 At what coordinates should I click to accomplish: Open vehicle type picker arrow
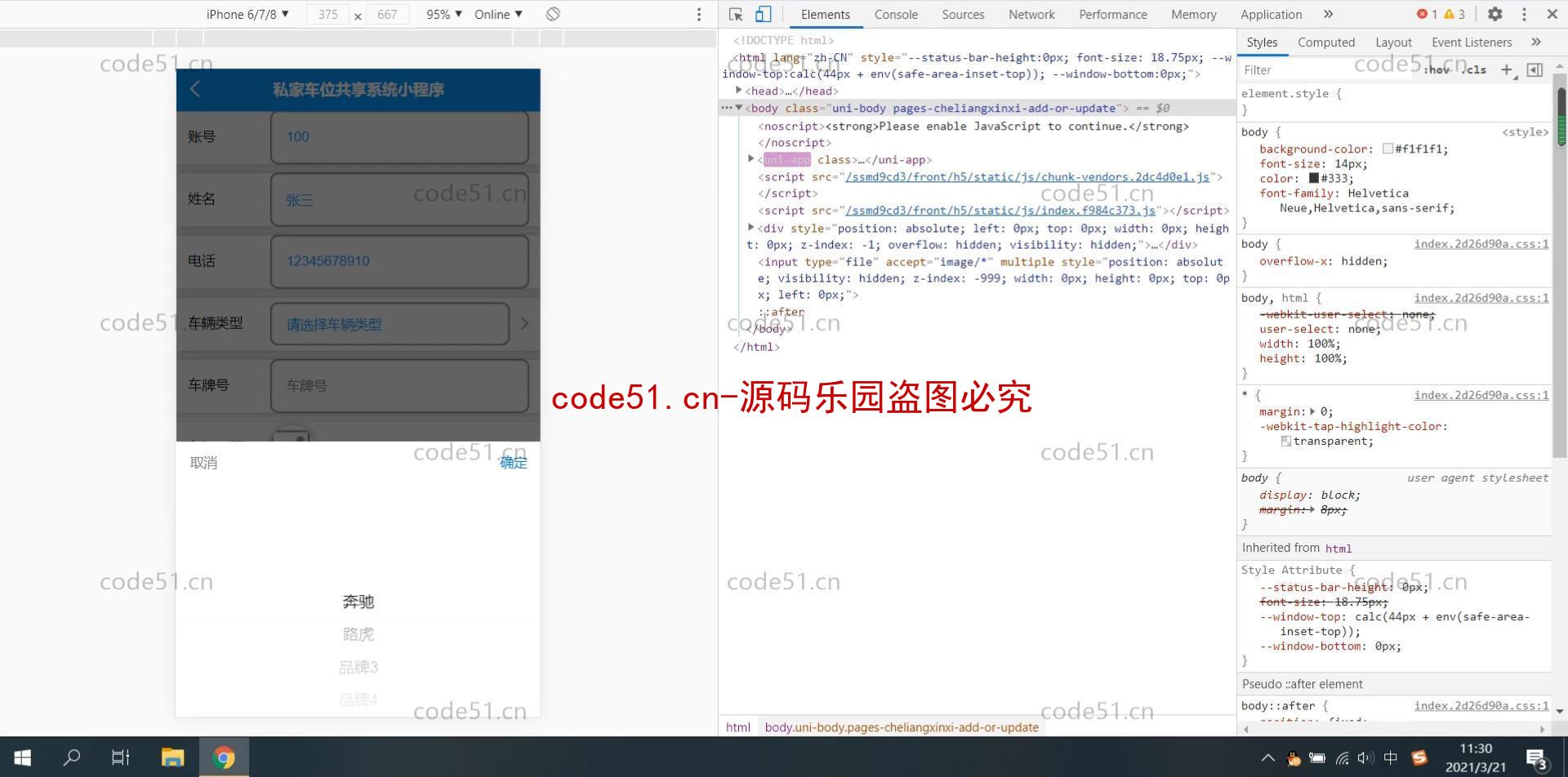pyautogui.click(x=524, y=323)
